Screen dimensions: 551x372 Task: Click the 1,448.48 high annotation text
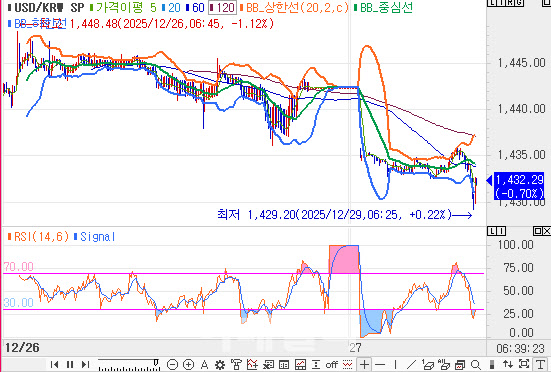pyautogui.click(x=171, y=24)
